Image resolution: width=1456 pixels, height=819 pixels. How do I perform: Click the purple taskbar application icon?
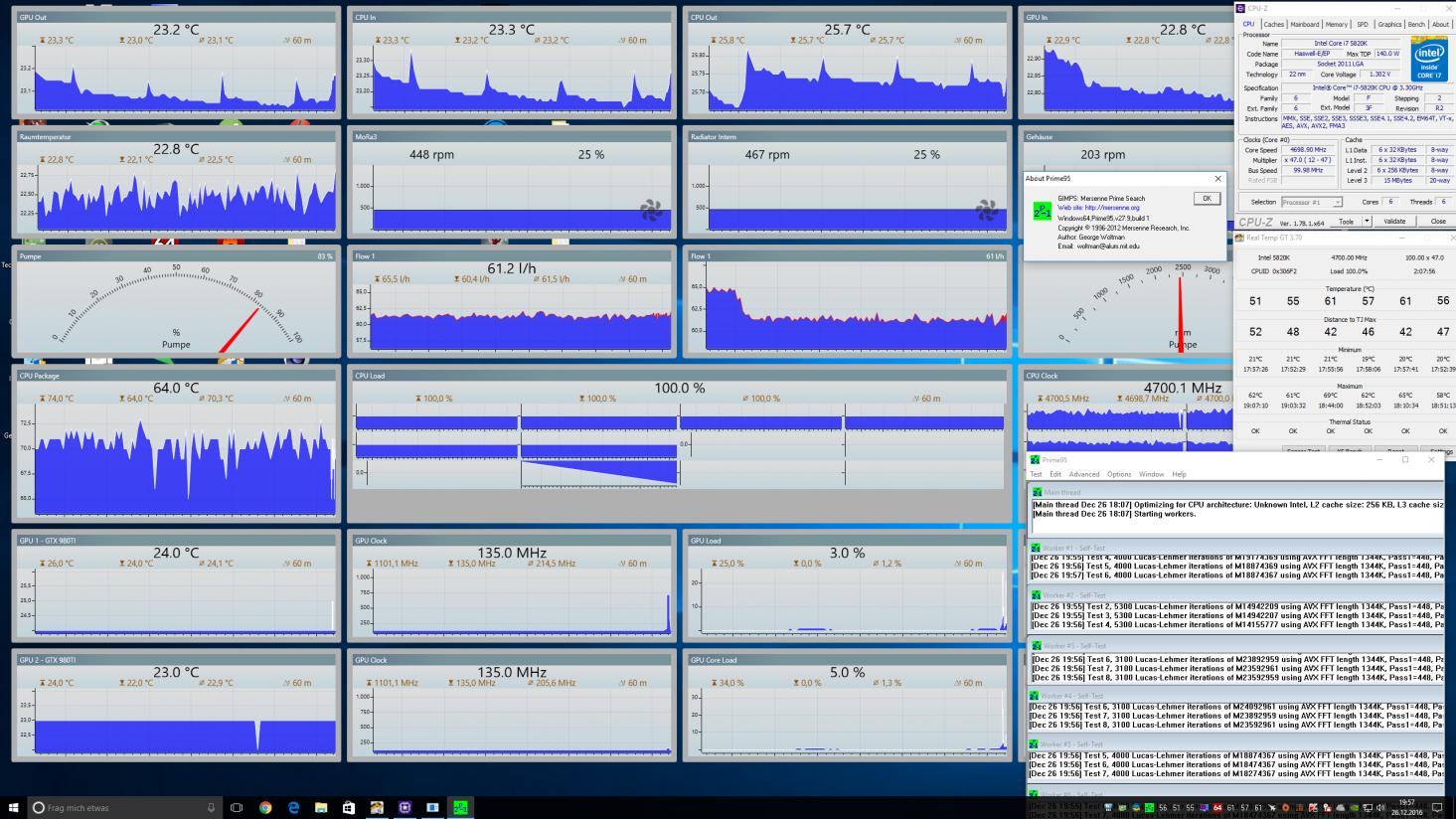pos(404,807)
